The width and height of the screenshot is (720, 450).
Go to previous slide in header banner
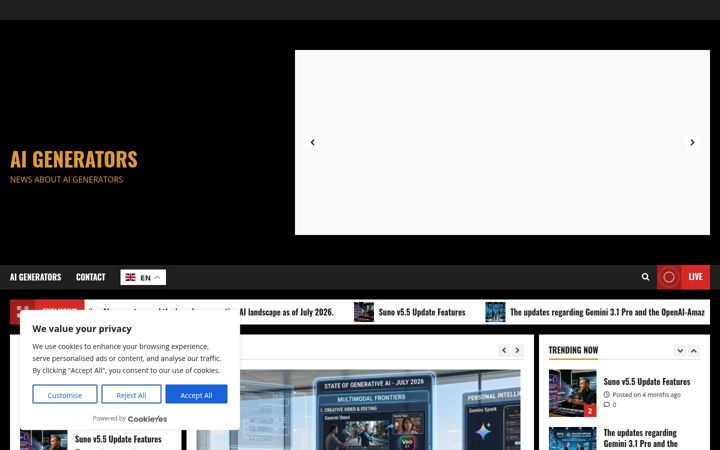(x=313, y=142)
